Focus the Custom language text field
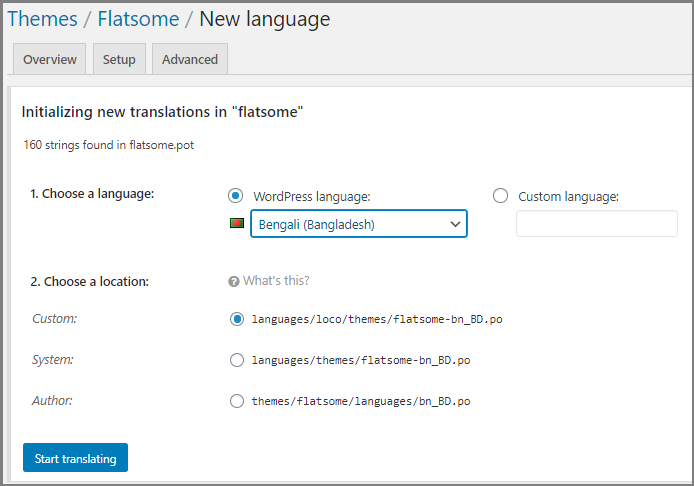694x486 pixels. click(x=597, y=224)
